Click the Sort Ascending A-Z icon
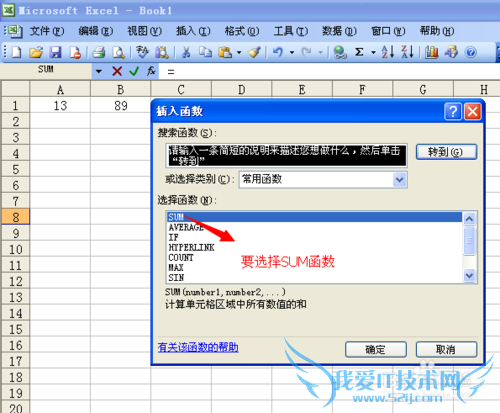 pos(388,52)
